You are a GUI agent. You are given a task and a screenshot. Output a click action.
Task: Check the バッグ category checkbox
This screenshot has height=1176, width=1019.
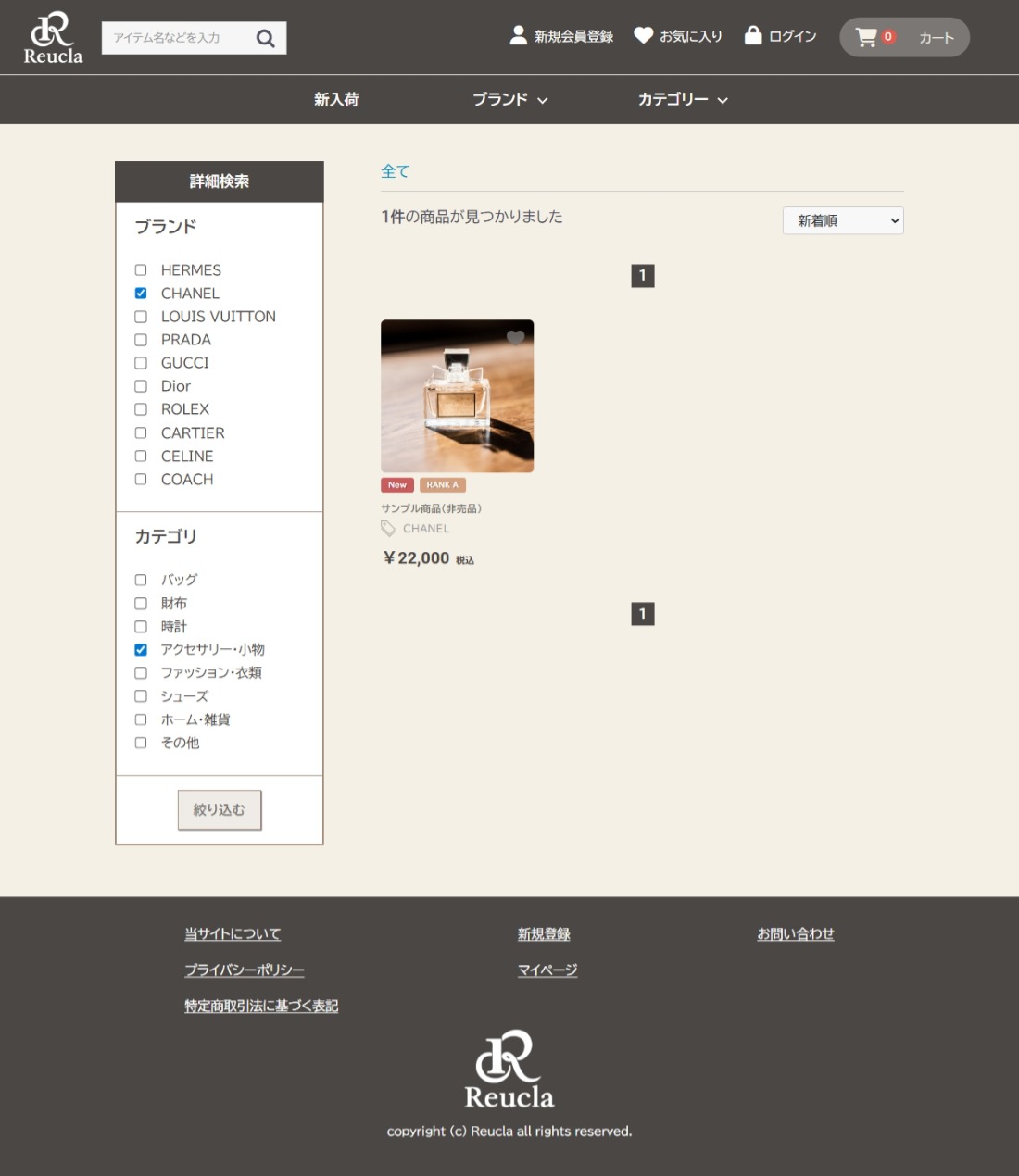pyautogui.click(x=141, y=580)
